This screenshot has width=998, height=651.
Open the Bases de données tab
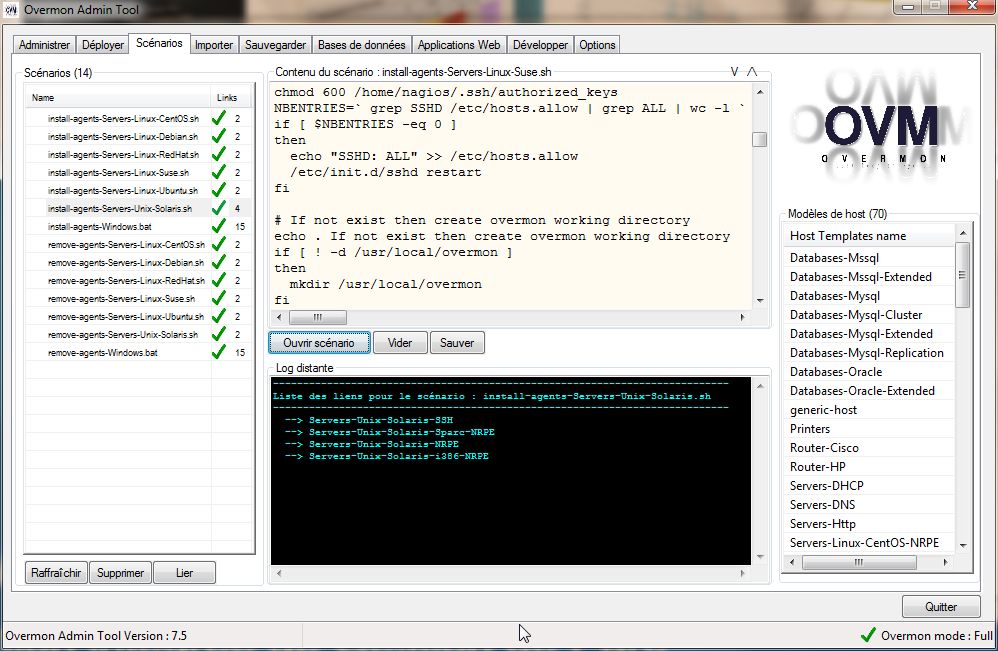tap(361, 45)
